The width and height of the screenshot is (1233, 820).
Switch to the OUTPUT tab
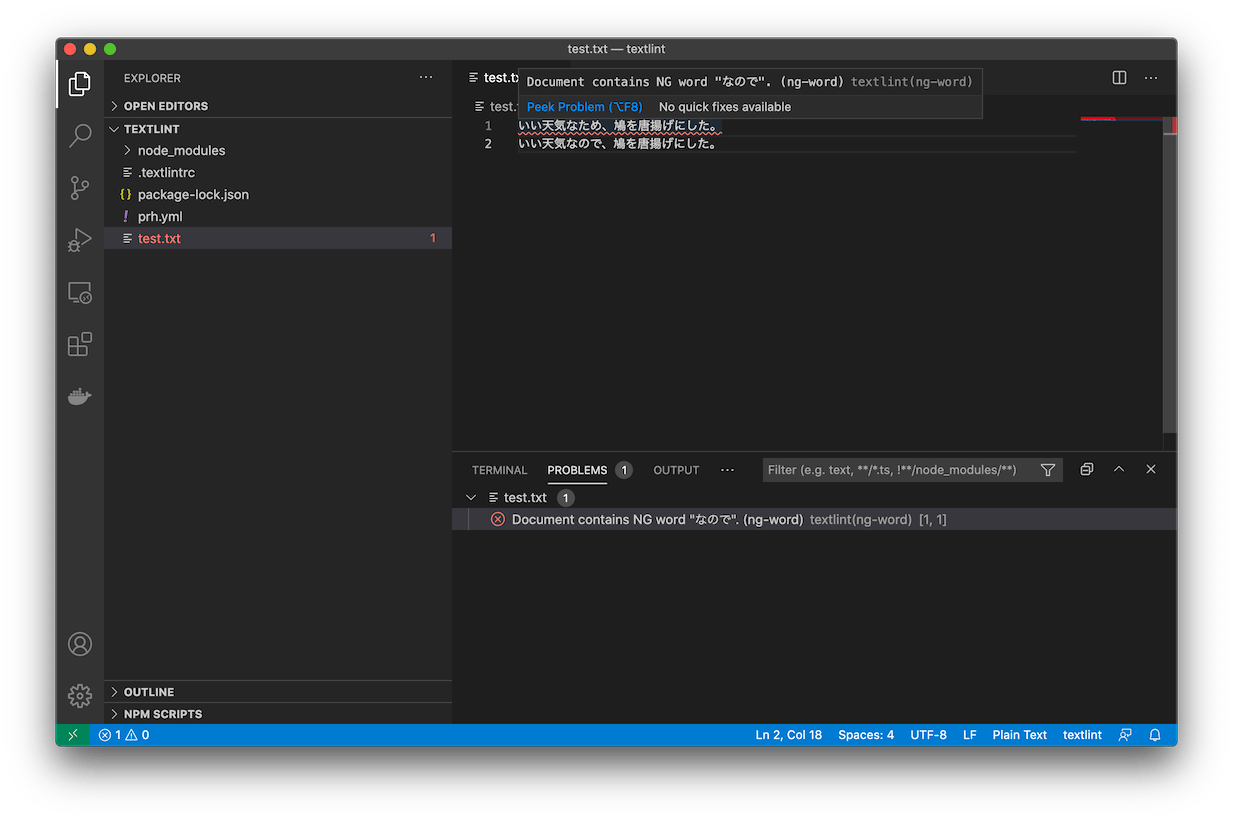pos(676,470)
